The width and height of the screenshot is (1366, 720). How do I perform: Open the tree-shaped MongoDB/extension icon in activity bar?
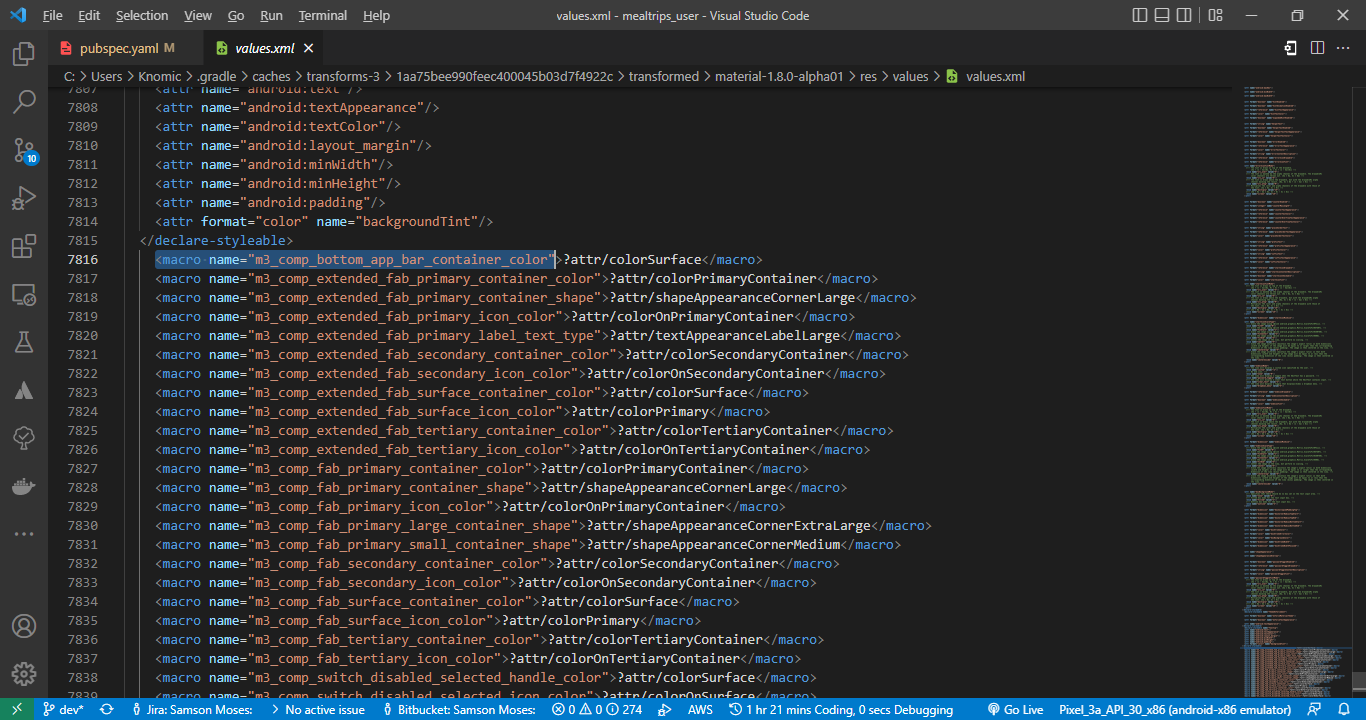tap(24, 438)
